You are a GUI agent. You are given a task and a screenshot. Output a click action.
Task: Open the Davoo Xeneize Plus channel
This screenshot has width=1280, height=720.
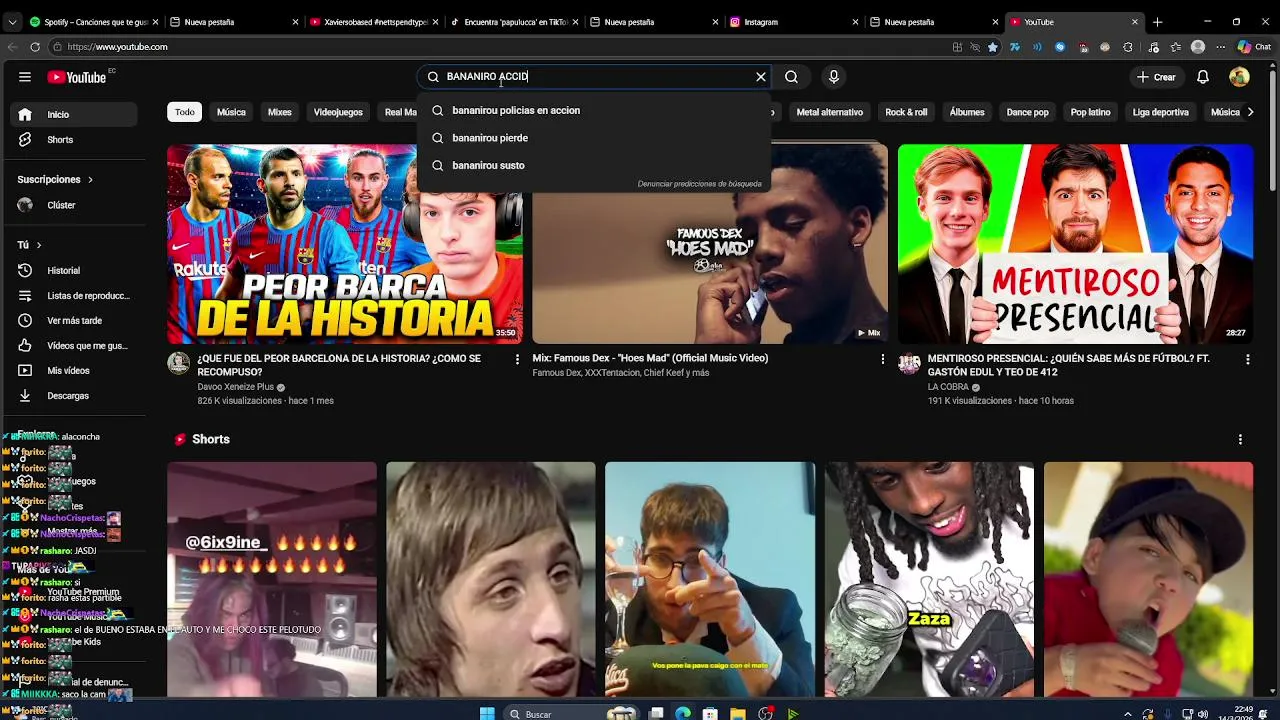pos(235,387)
